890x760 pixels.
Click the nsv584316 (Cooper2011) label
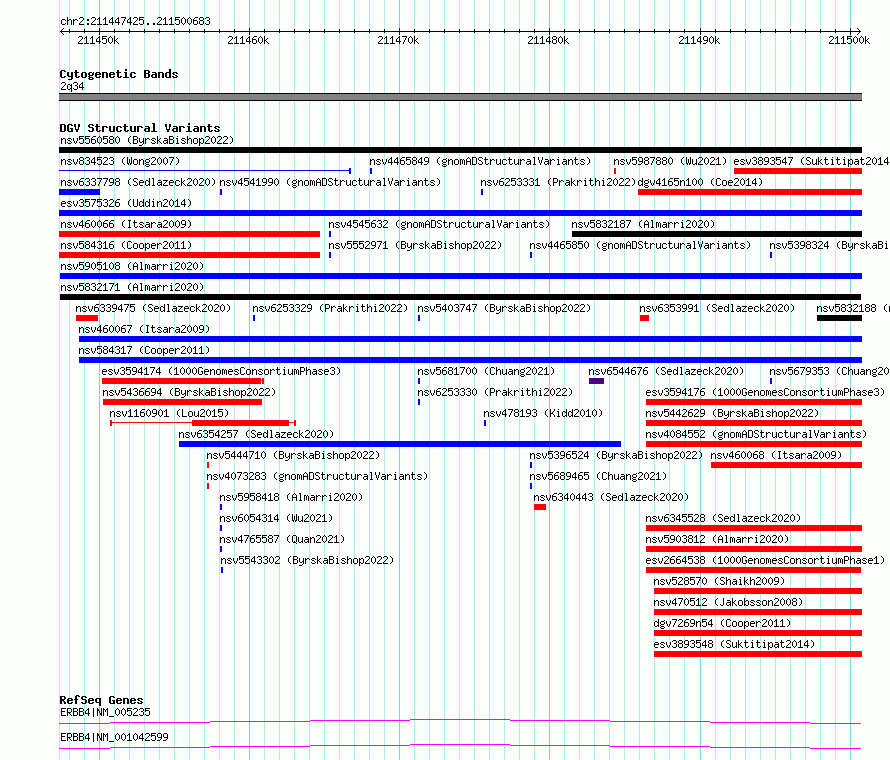point(126,245)
